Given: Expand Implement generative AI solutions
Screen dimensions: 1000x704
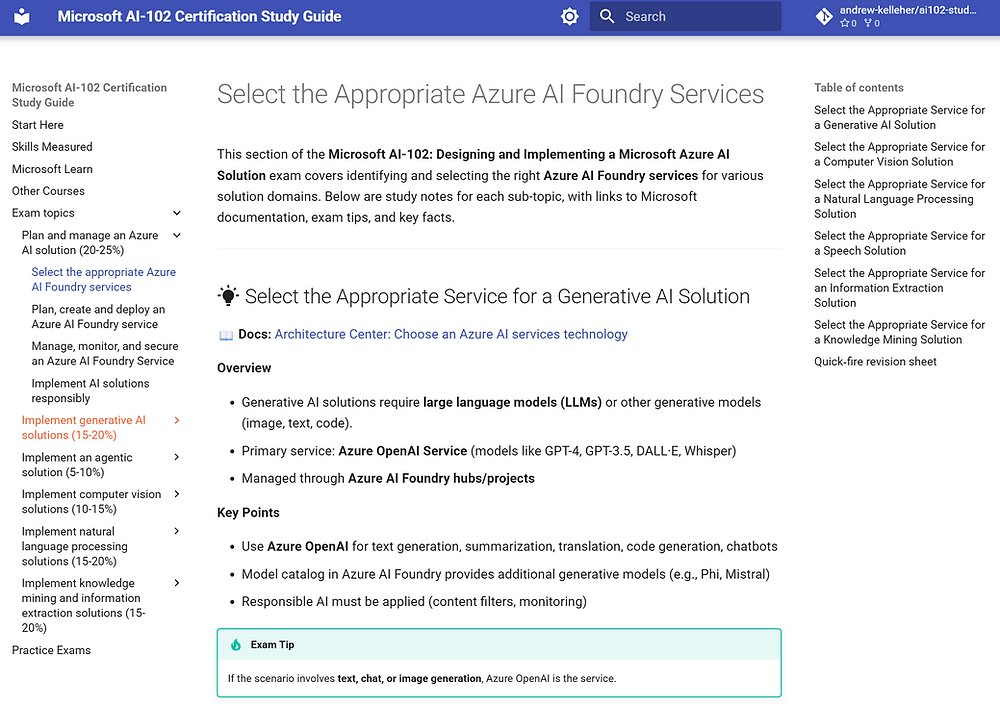Looking at the screenshot, I should pos(177,420).
